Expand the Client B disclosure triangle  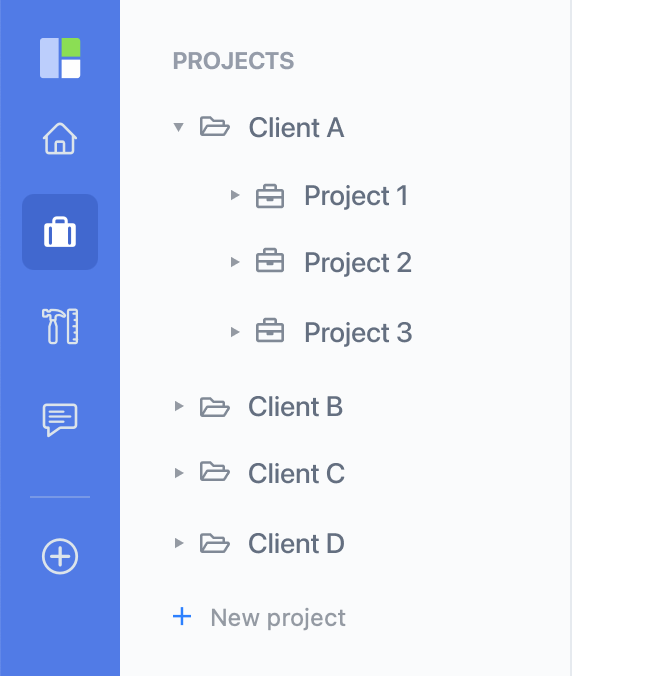click(x=179, y=406)
